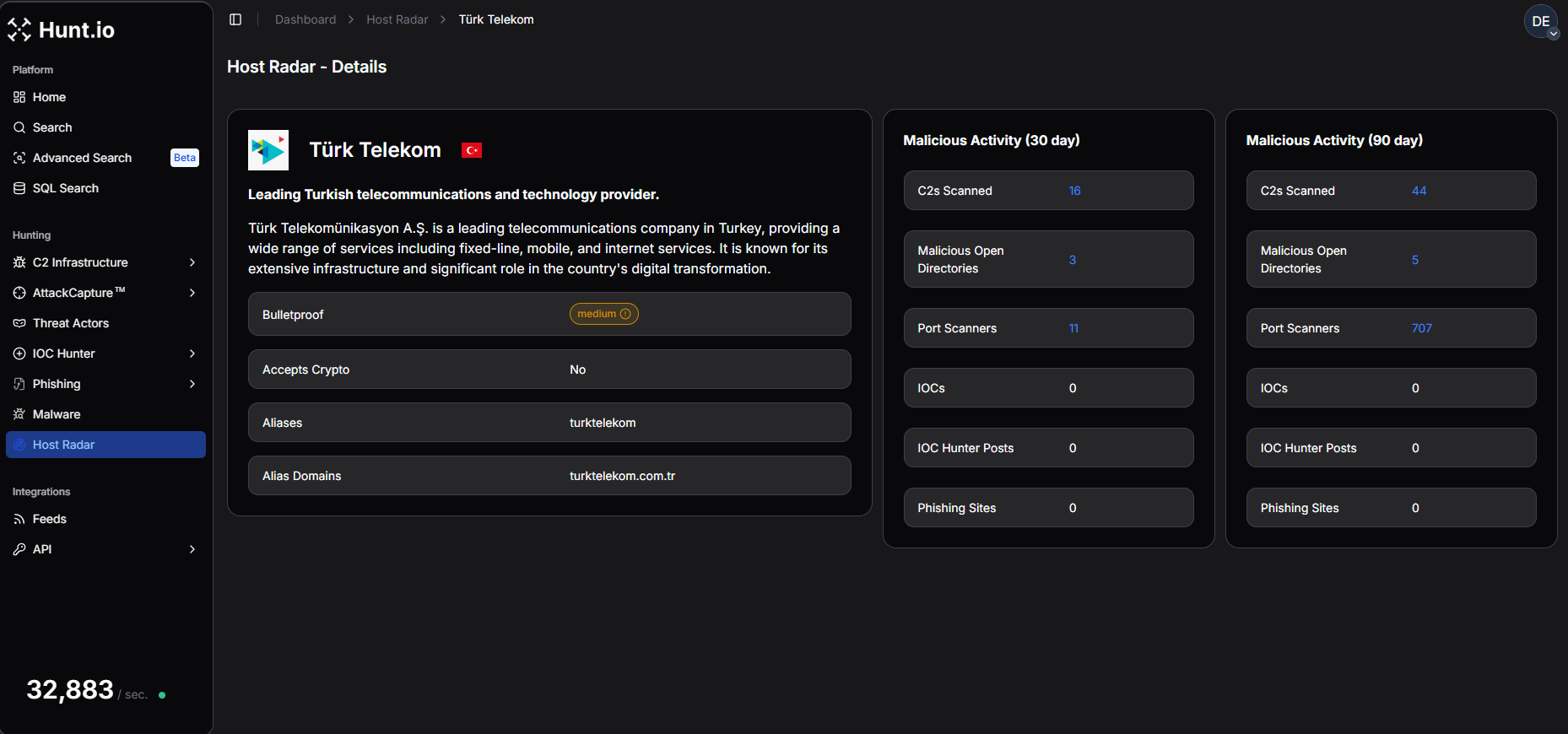Click the Advanced Search scan icon
The height and width of the screenshot is (734, 1568).
click(19, 158)
